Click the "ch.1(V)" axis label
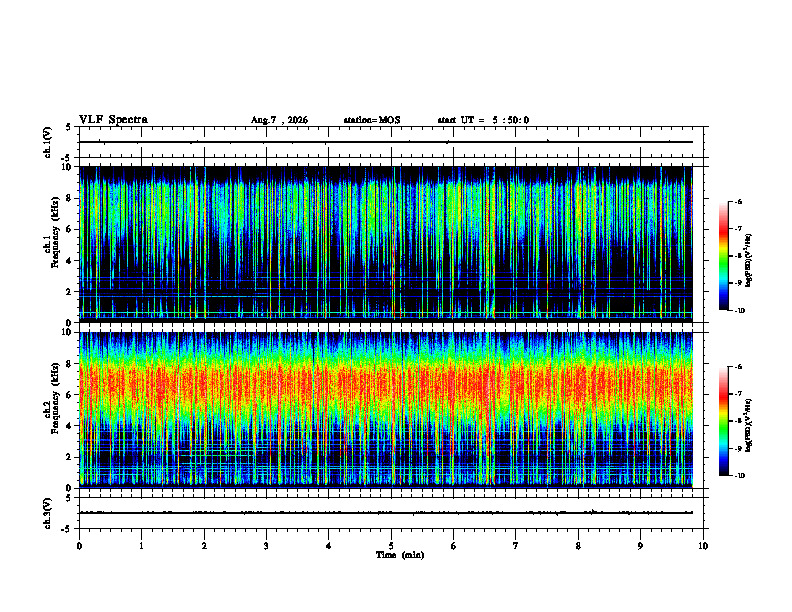 click(x=48, y=142)
